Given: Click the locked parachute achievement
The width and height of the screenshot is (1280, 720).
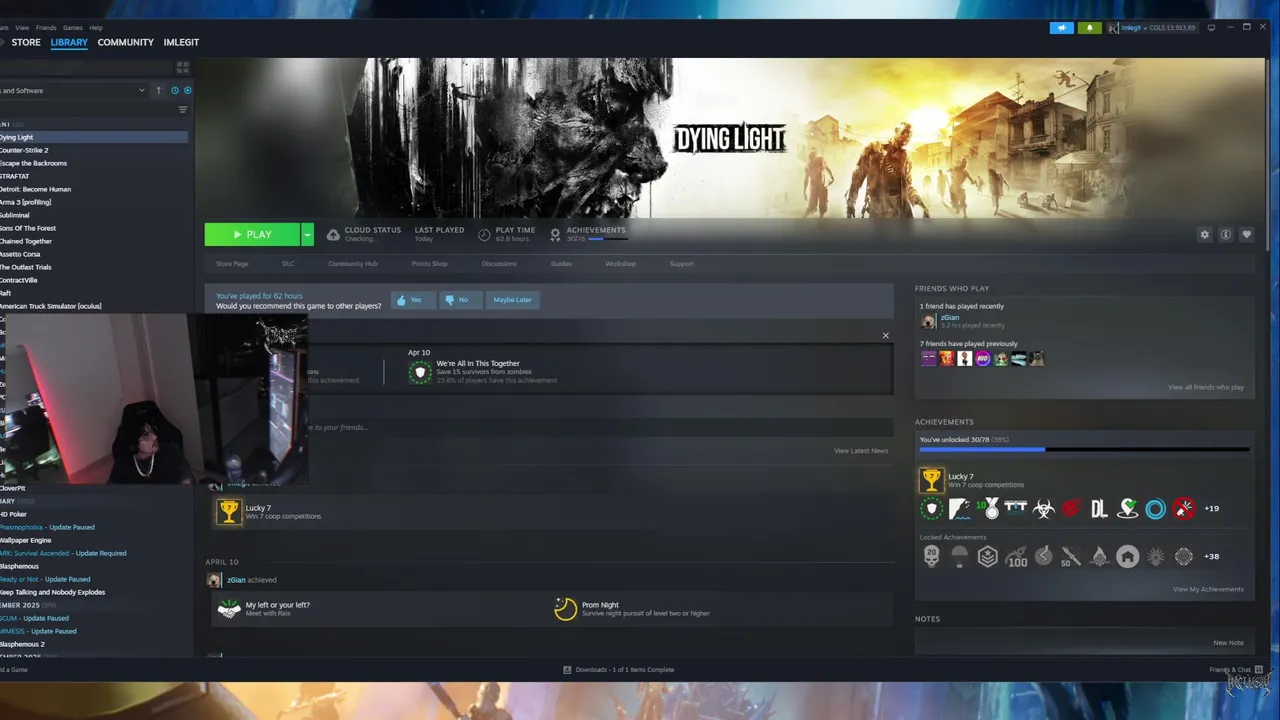Looking at the screenshot, I should coord(959,557).
